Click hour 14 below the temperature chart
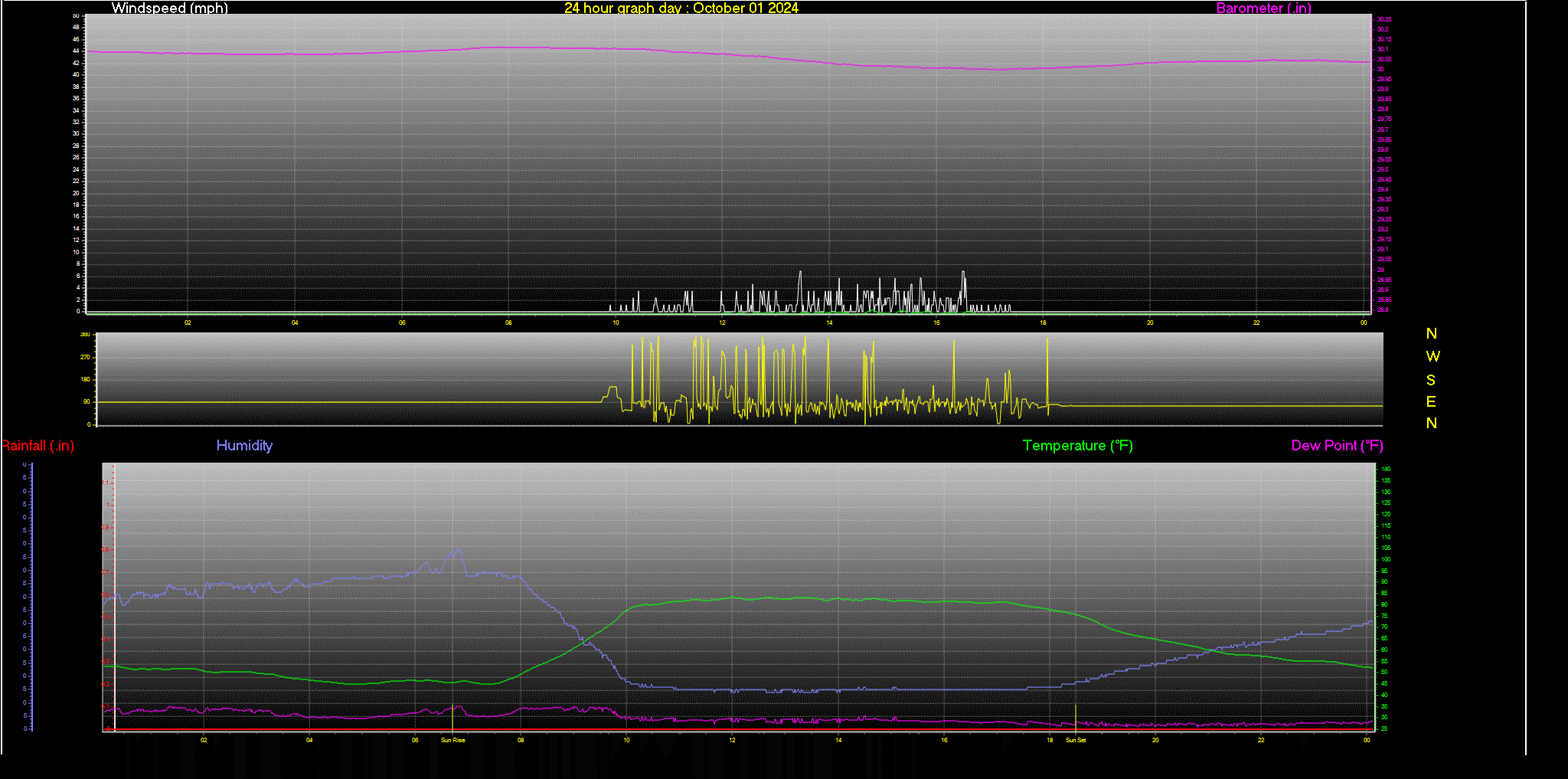 pyautogui.click(x=838, y=740)
